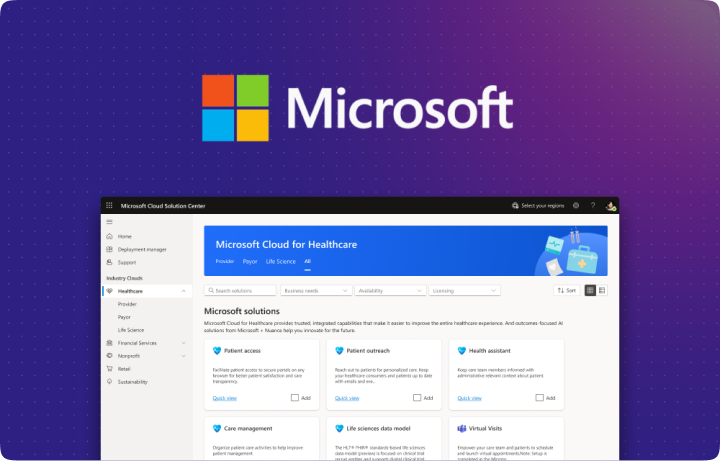Switch to grid view icon
Image resolution: width=721 pixels, height=461 pixels.
pos(590,290)
